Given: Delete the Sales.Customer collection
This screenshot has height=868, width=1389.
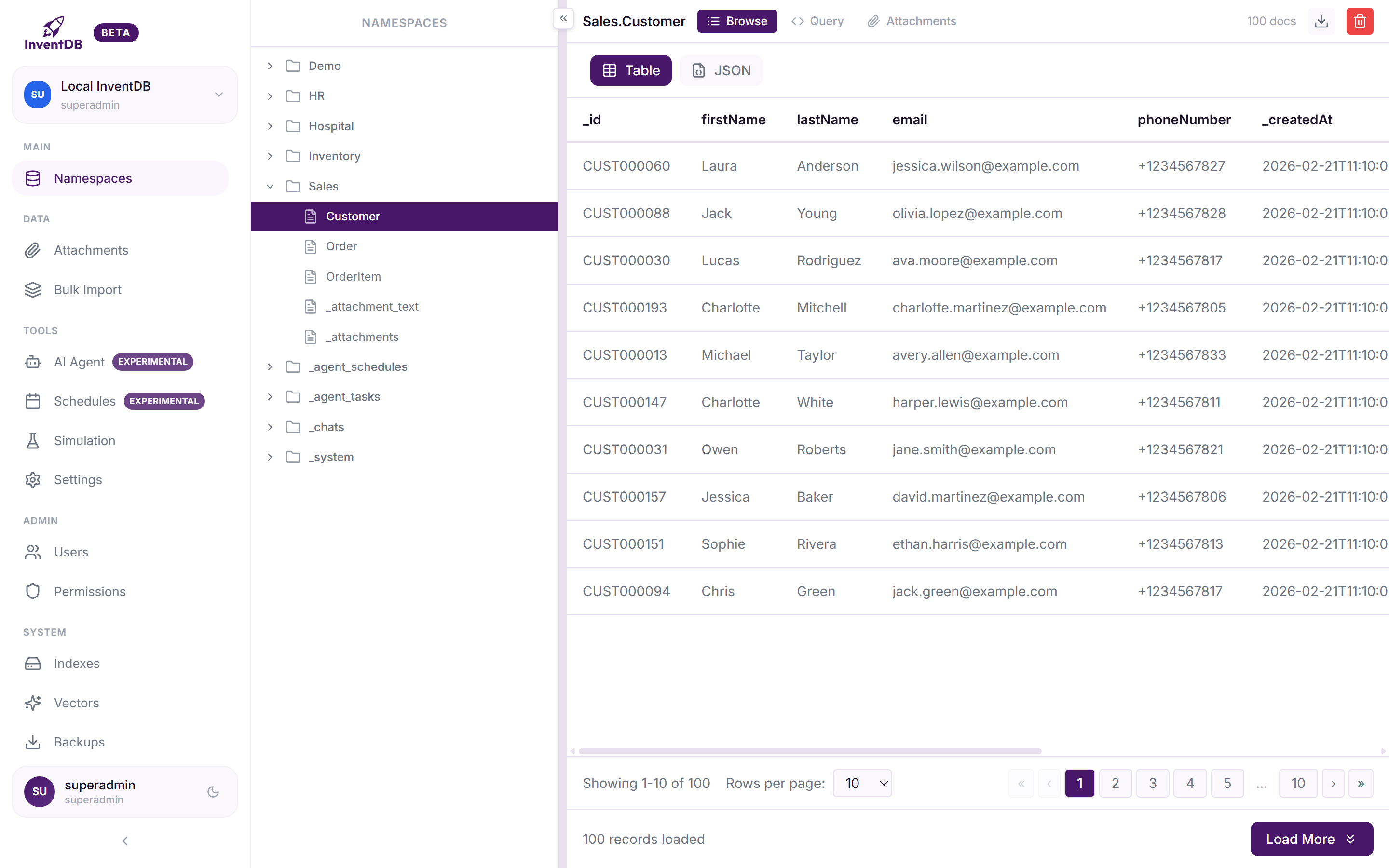Looking at the screenshot, I should [1359, 21].
